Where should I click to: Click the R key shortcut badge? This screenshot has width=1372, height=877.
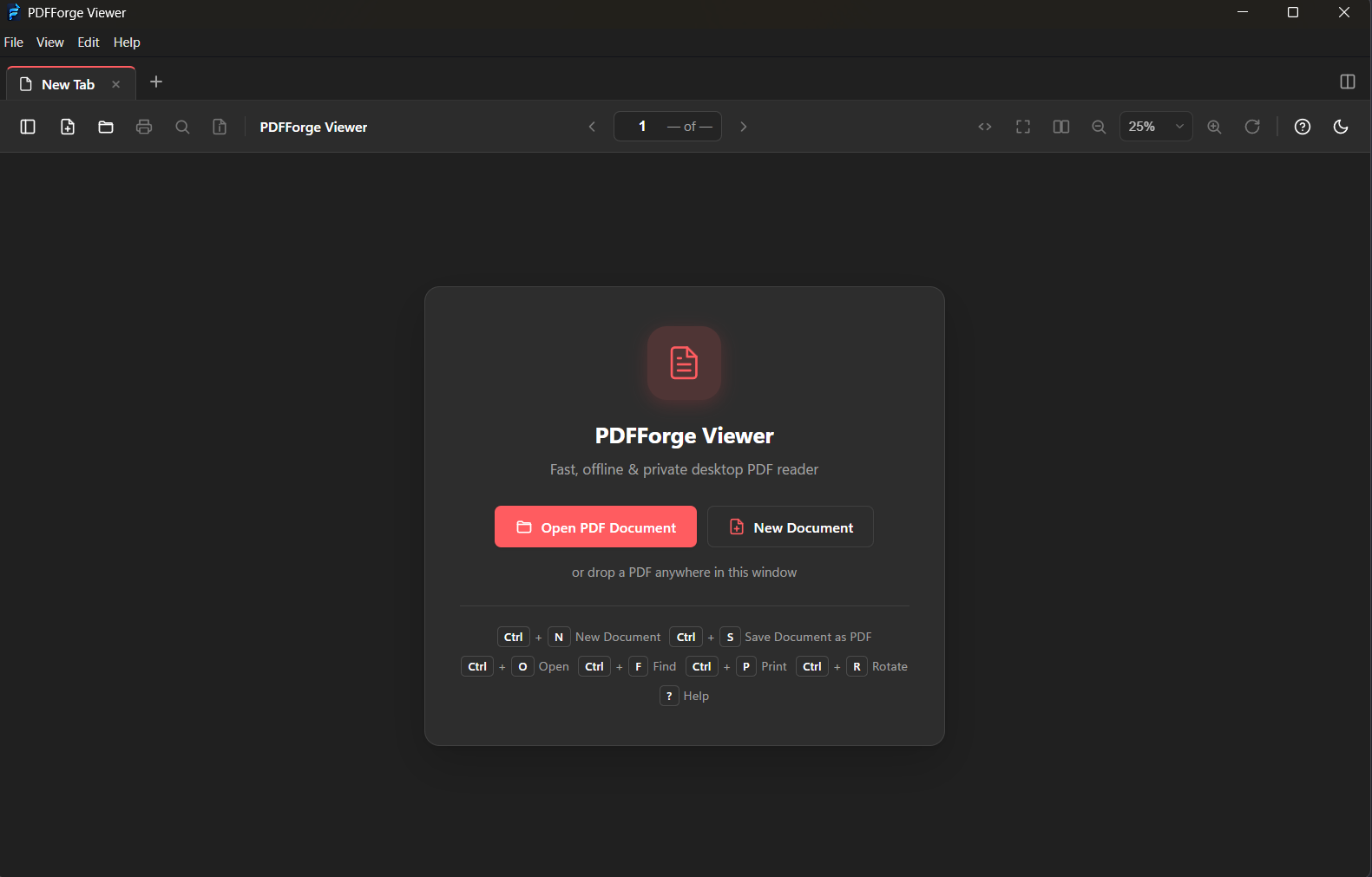(x=857, y=666)
